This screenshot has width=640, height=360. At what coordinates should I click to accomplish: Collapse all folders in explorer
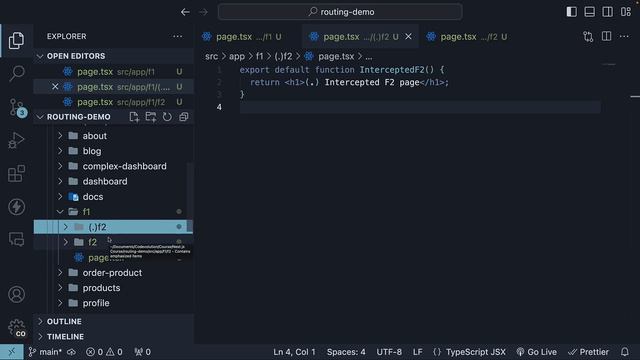(x=184, y=117)
